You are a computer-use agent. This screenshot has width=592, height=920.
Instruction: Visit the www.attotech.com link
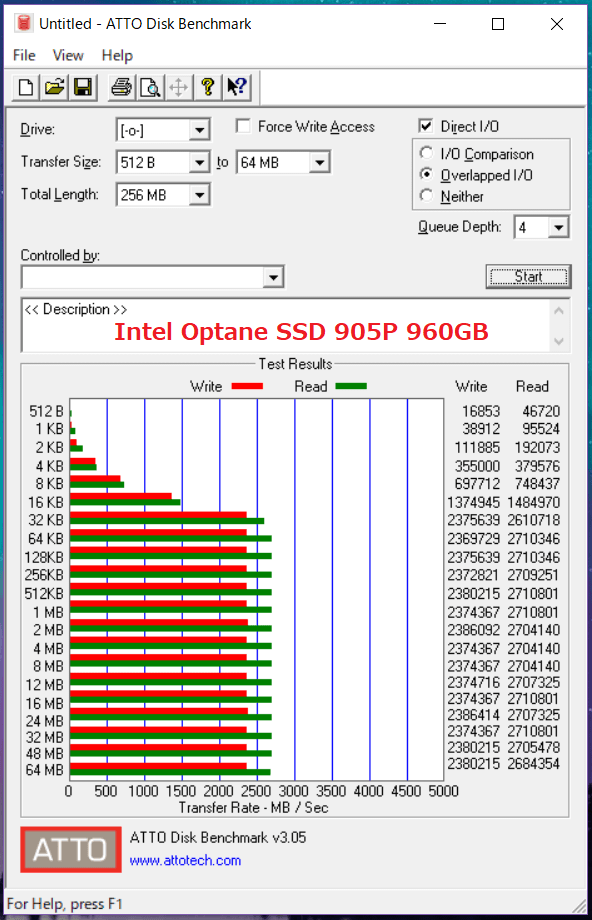185,861
